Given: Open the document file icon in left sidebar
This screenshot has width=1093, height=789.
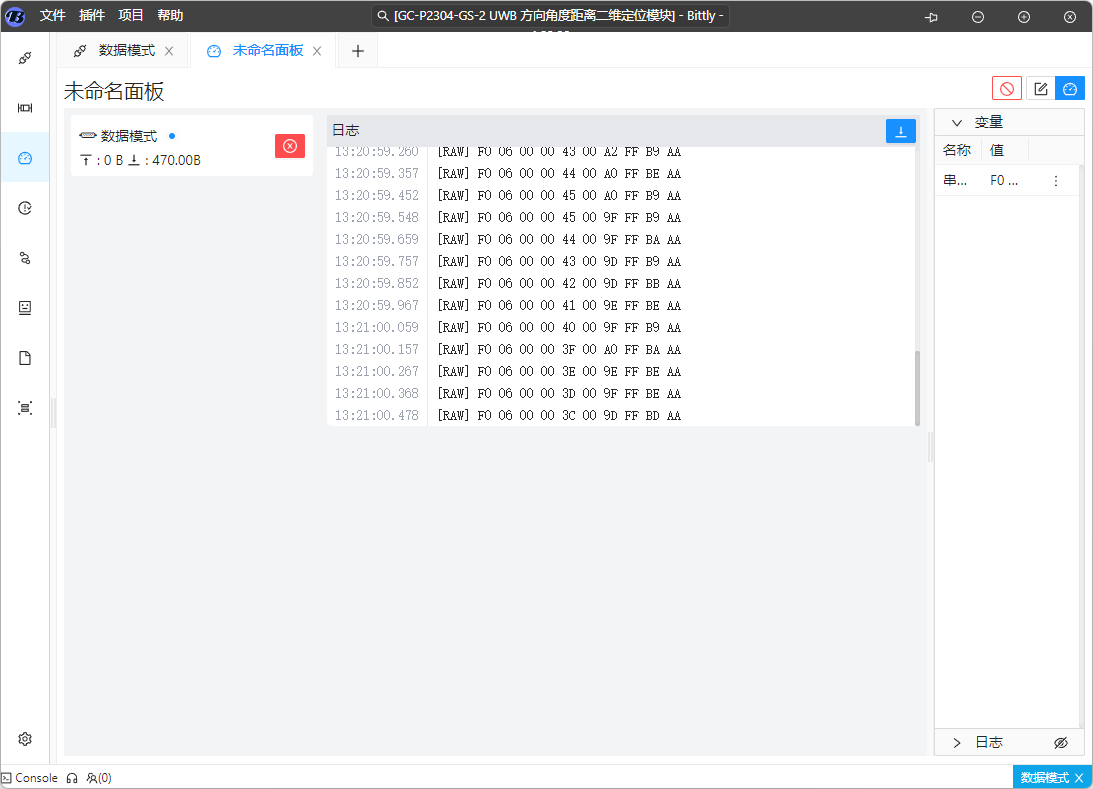Looking at the screenshot, I should pyautogui.click(x=25, y=358).
